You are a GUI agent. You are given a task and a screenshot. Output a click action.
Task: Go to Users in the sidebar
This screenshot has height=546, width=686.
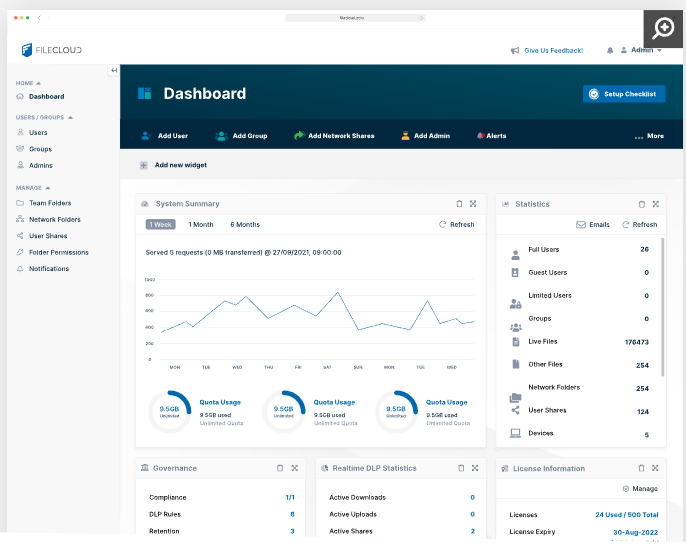coord(38,132)
